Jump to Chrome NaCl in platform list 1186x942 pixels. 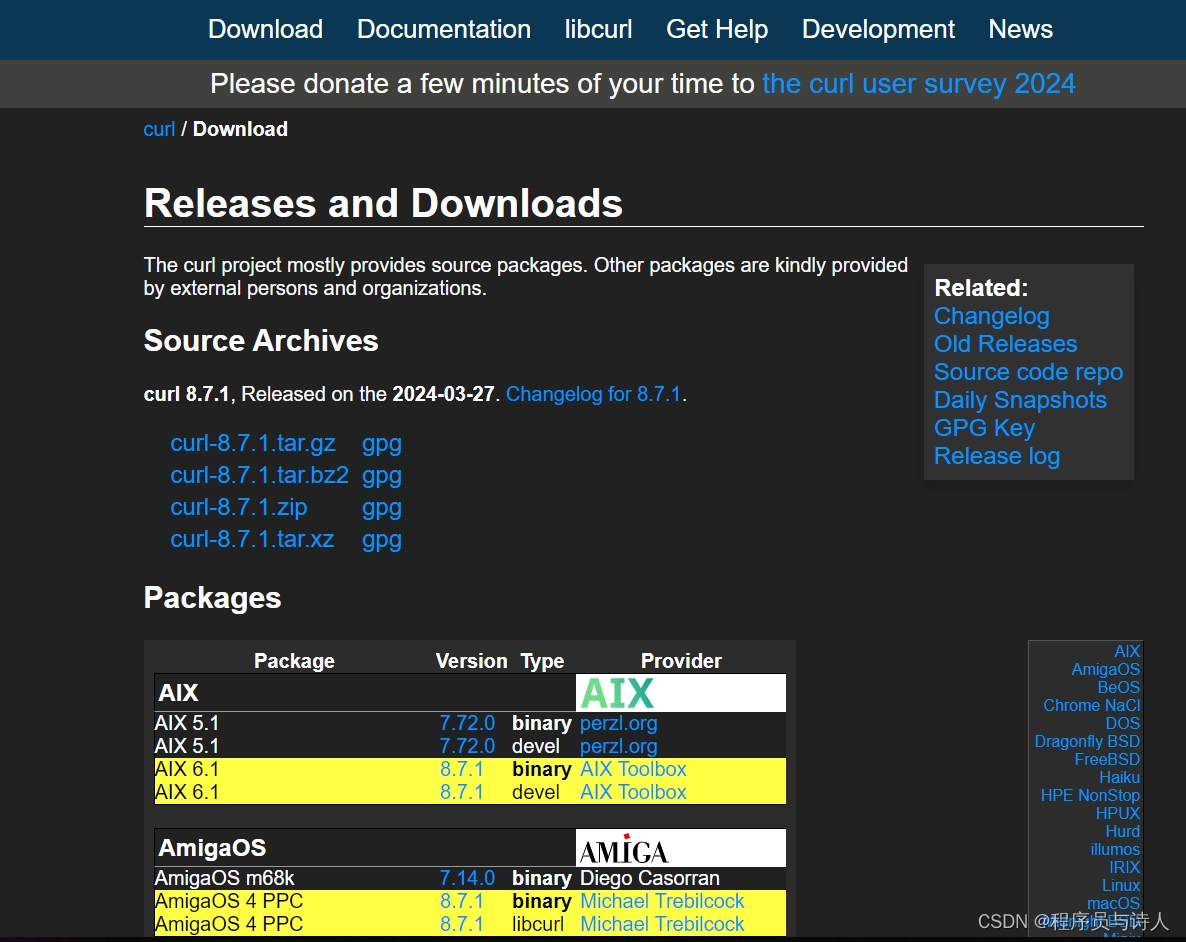click(1091, 705)
